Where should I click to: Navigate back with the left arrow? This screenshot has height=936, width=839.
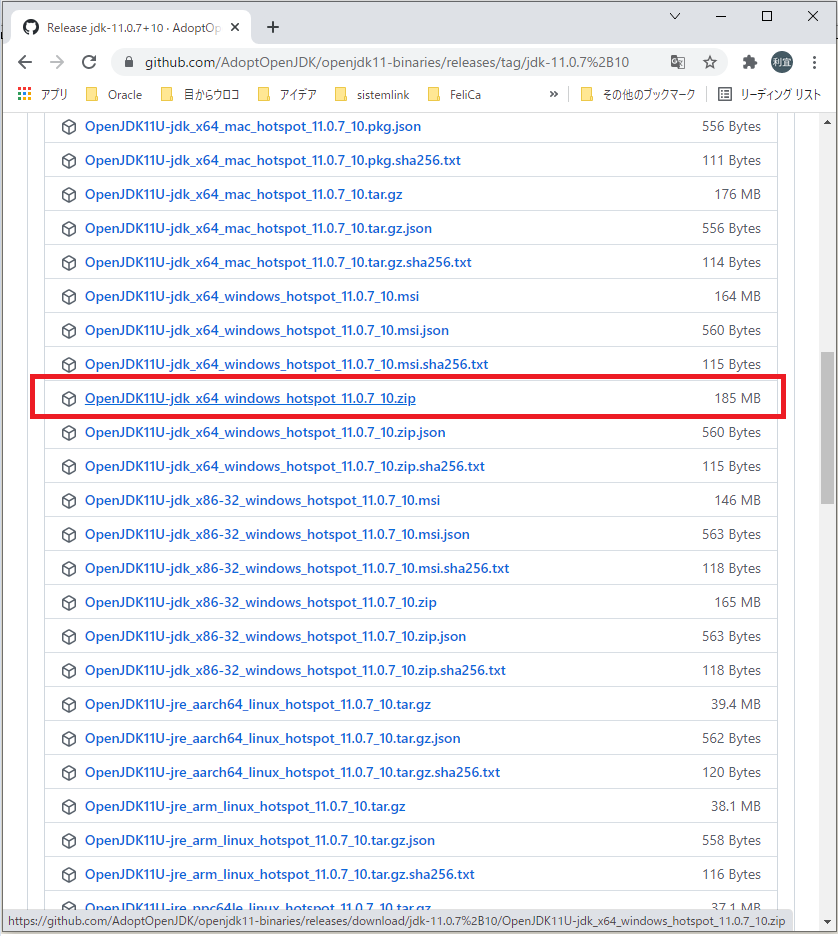point(25,61)
